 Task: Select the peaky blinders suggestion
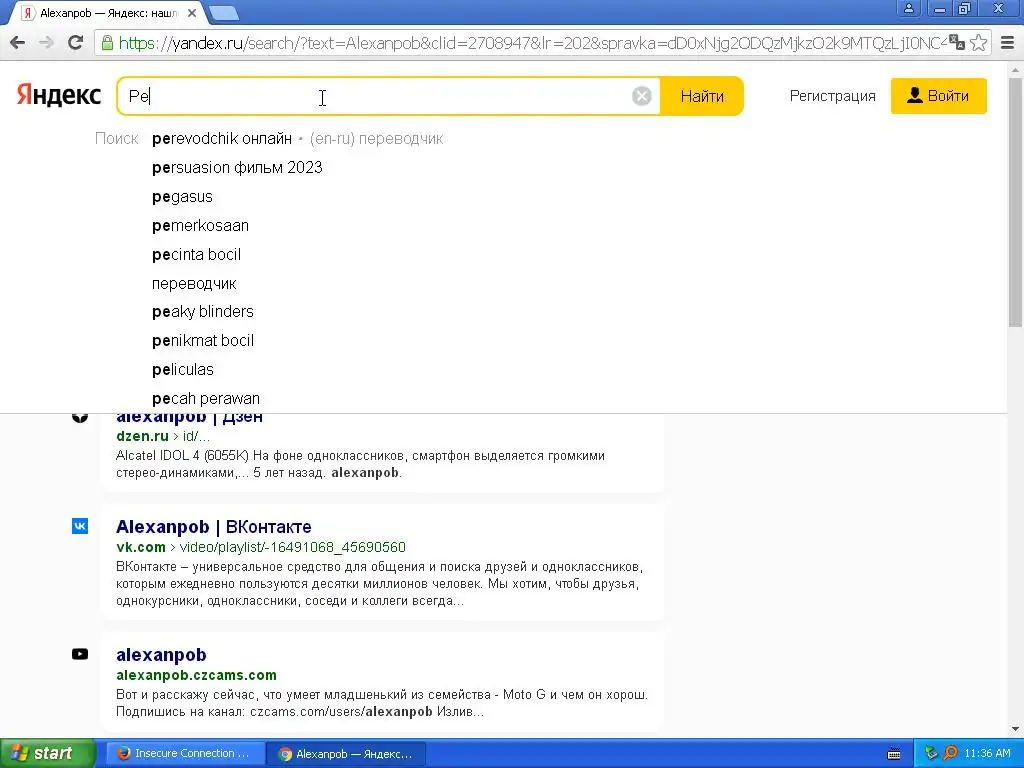pyautogui.click(x=202, y=312)
